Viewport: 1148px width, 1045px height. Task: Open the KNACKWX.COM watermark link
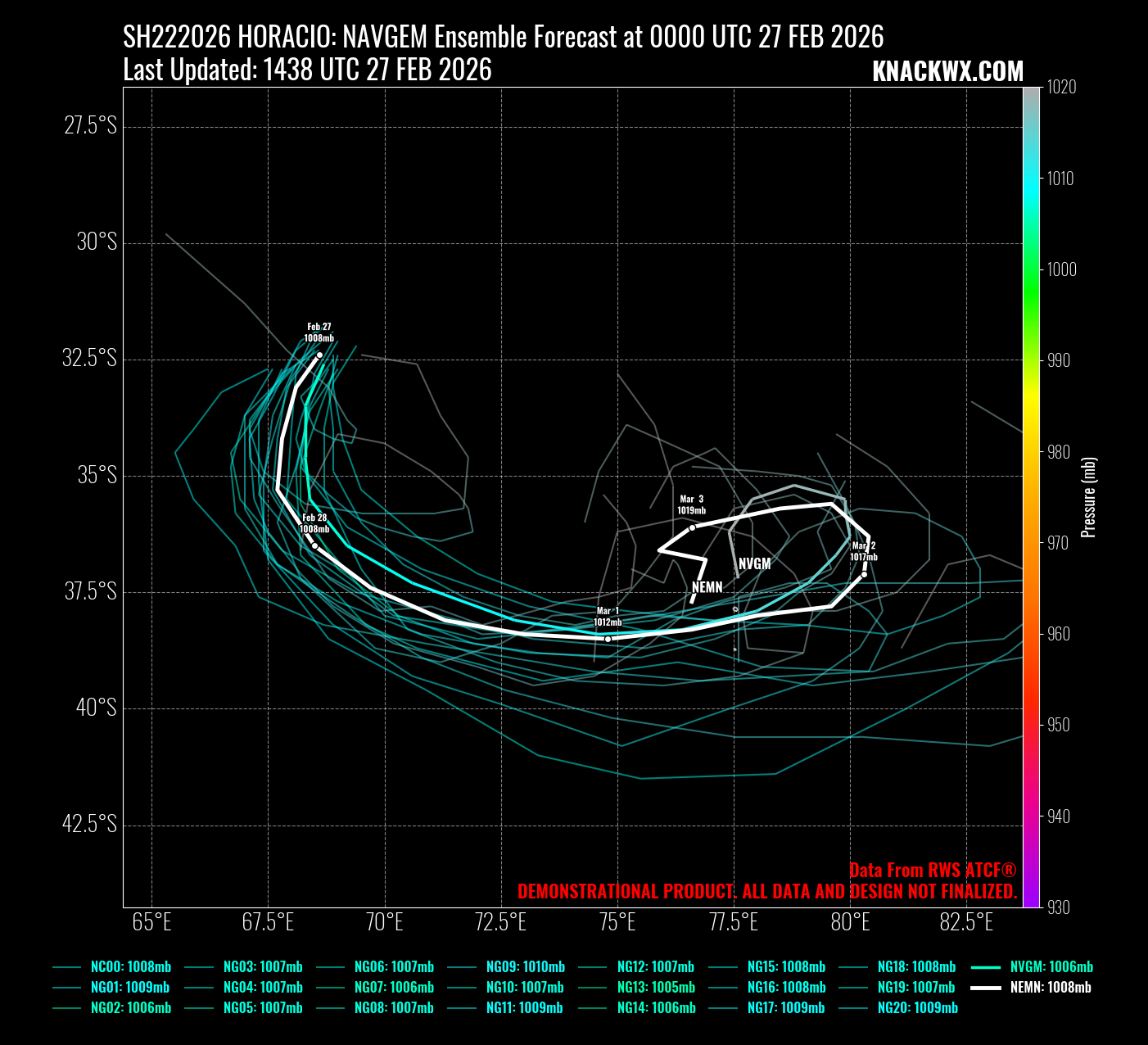(947, 72)
